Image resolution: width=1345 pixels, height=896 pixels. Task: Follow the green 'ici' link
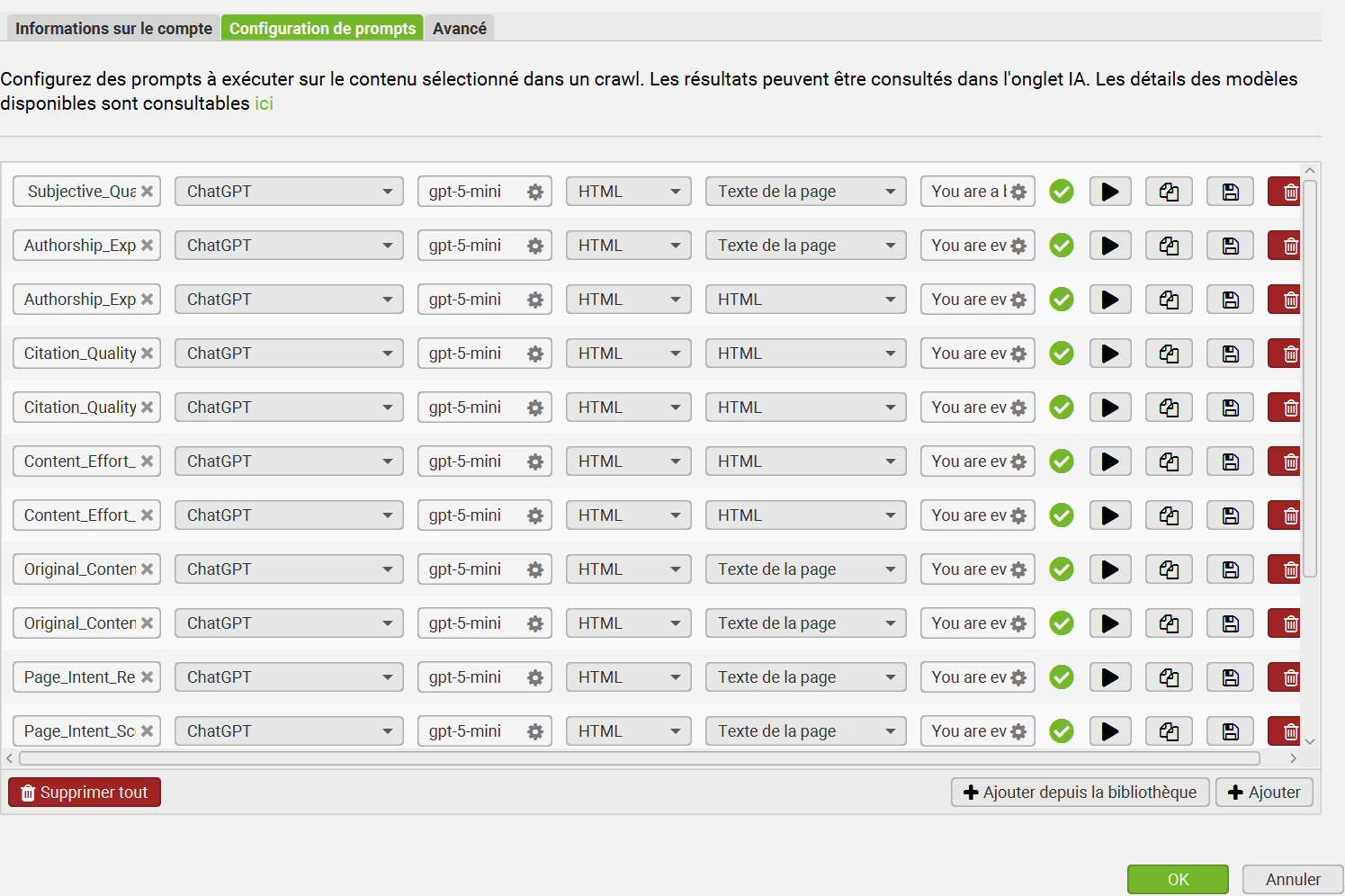pyautogui.click(x=264, y=103)
